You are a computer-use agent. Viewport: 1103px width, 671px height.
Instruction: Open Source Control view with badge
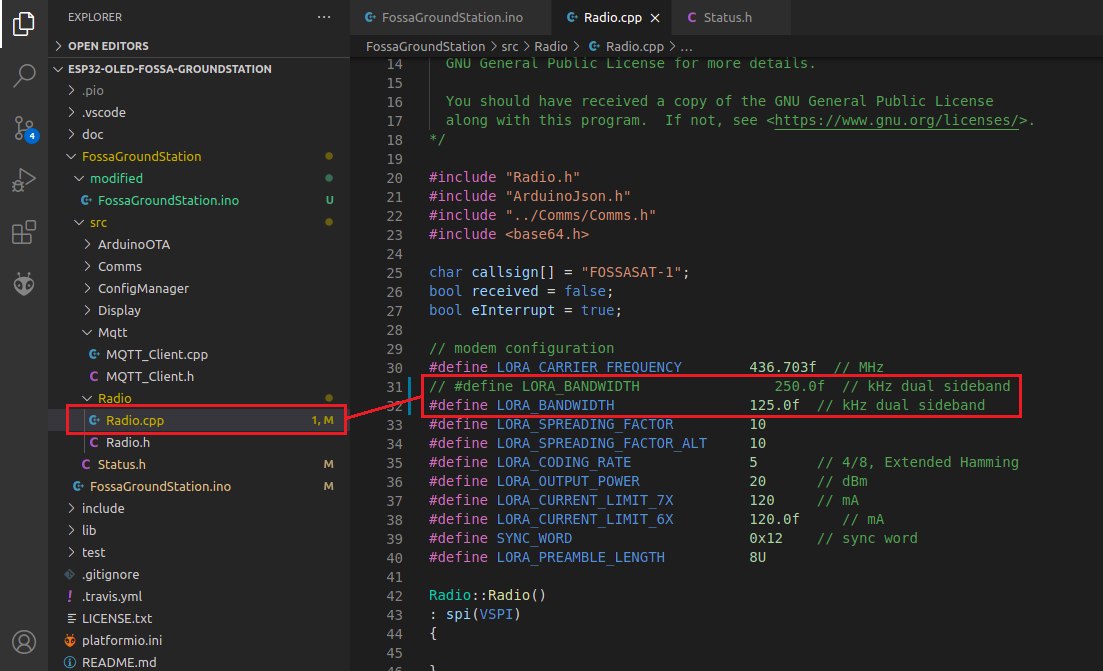pos(24,128)
